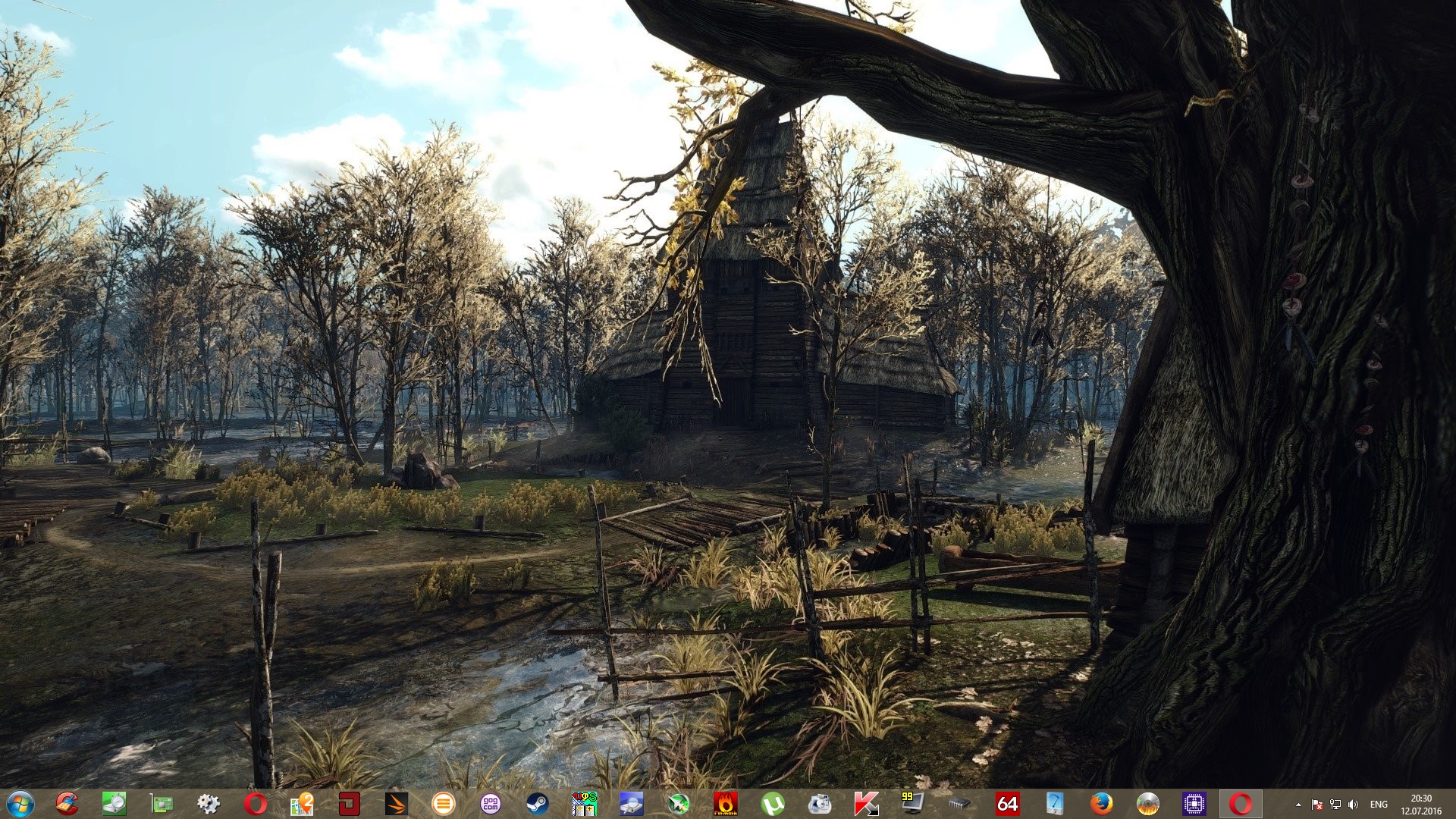
Task: Launch uTorrent from the taskbar
Action: tap(773, 804)
